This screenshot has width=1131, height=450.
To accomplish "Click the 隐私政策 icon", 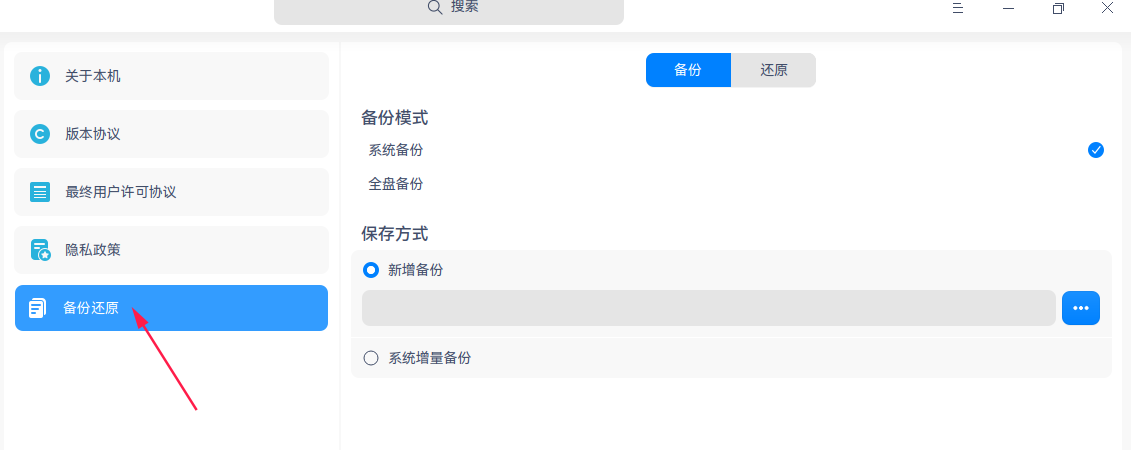I will coord(40,250).
